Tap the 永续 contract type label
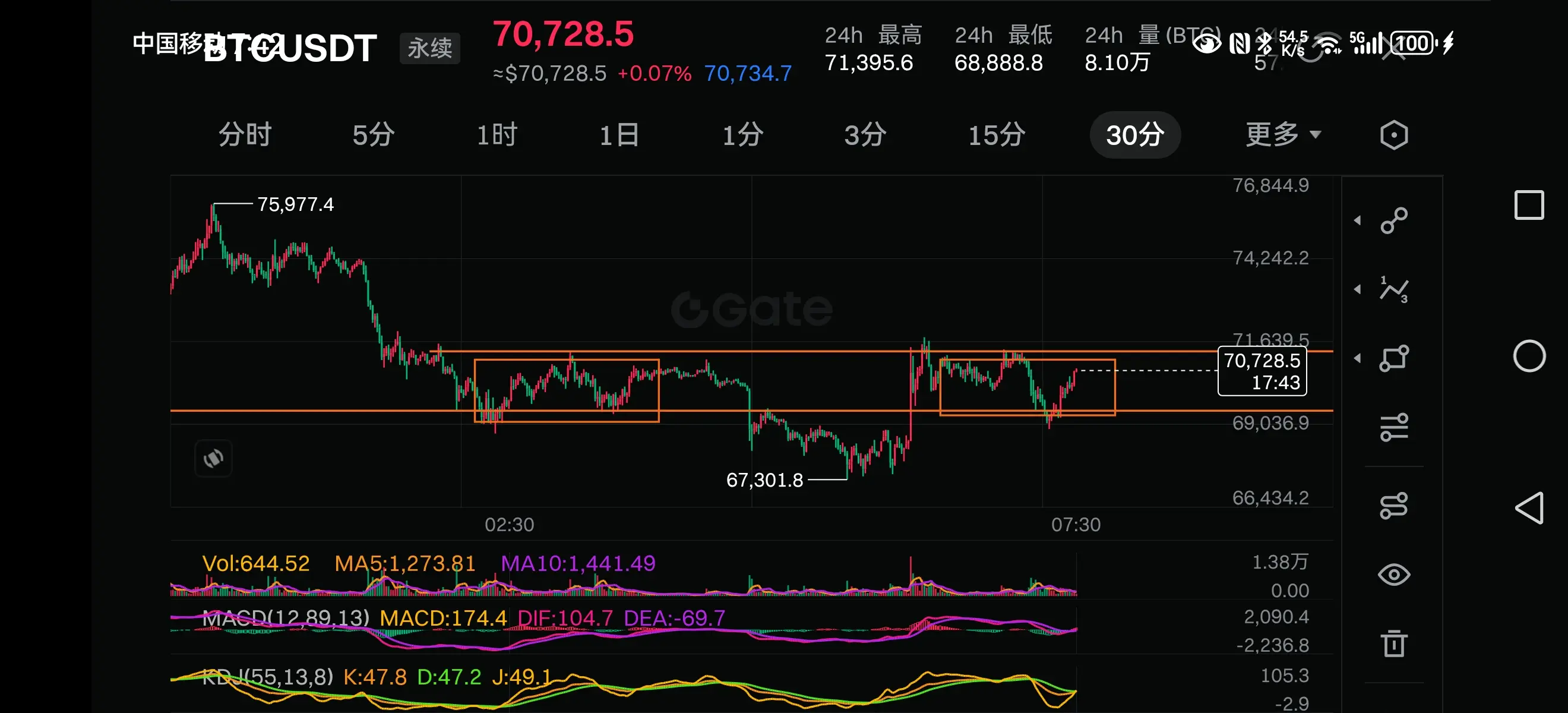The width and height of the screenshot is (1568, 713). [x=430, y=48]
